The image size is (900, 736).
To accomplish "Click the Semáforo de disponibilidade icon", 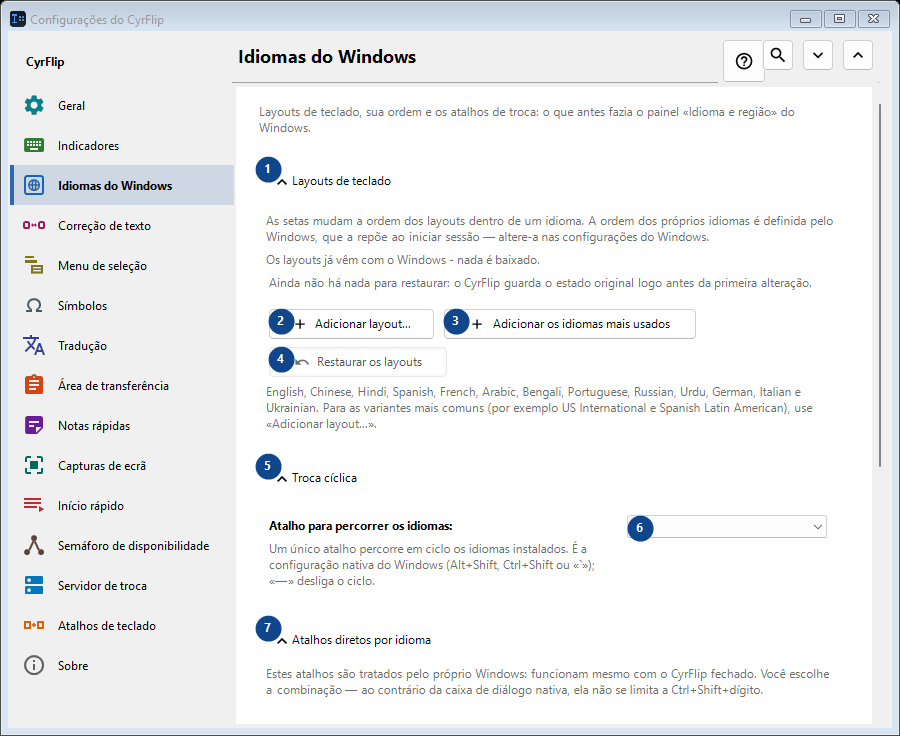I will pos(34,545).
